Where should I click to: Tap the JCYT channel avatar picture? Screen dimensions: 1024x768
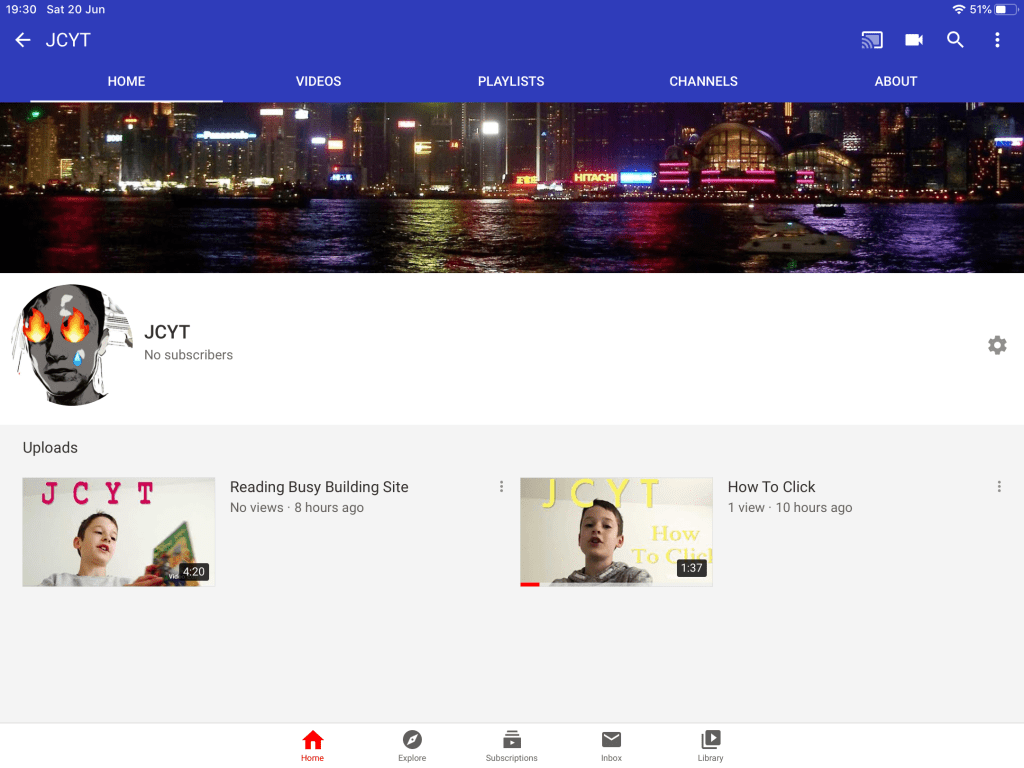click(x=72, y=345)
